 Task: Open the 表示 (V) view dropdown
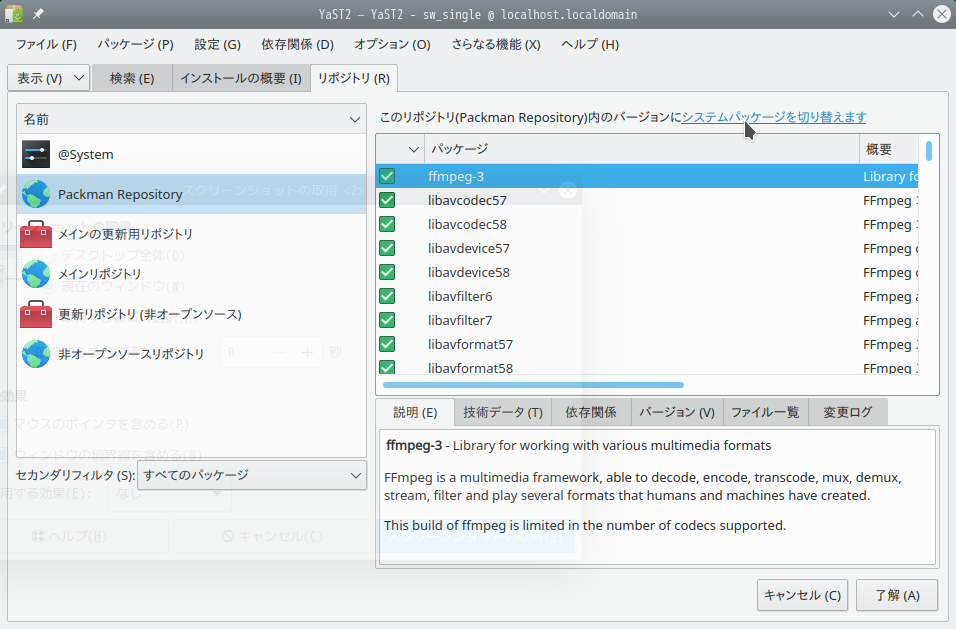coord(49,78)
